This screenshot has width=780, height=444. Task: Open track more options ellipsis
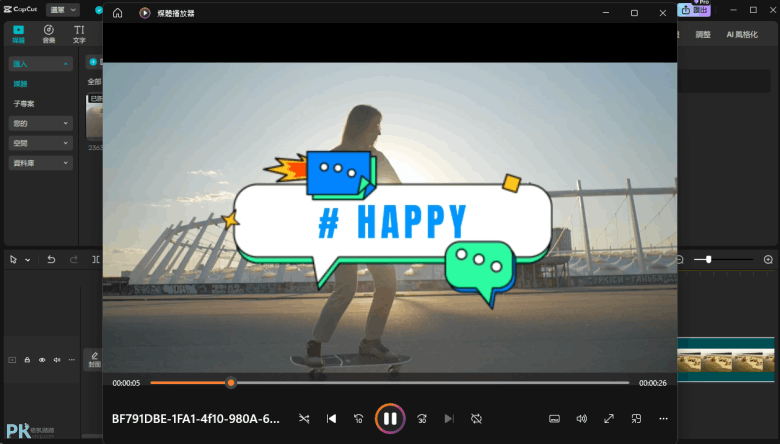pyautogui.click(x=72, y=360)
